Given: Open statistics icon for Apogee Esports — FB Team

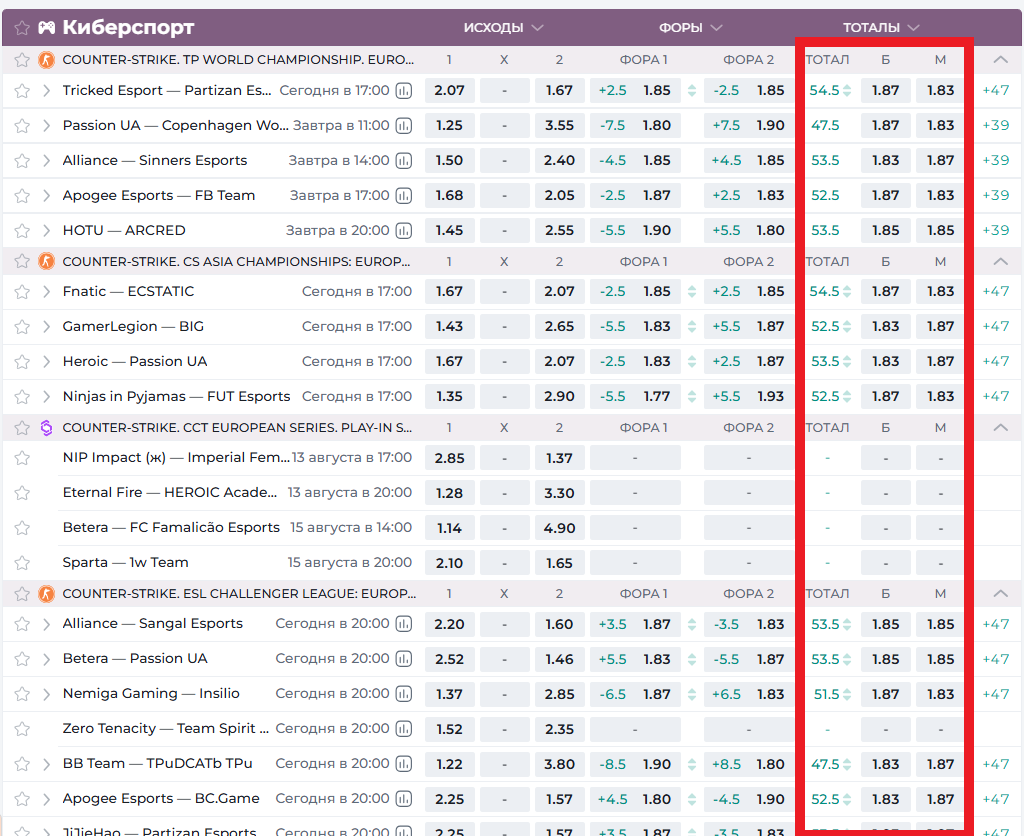Looking at the screenshot, I should 404,195.
